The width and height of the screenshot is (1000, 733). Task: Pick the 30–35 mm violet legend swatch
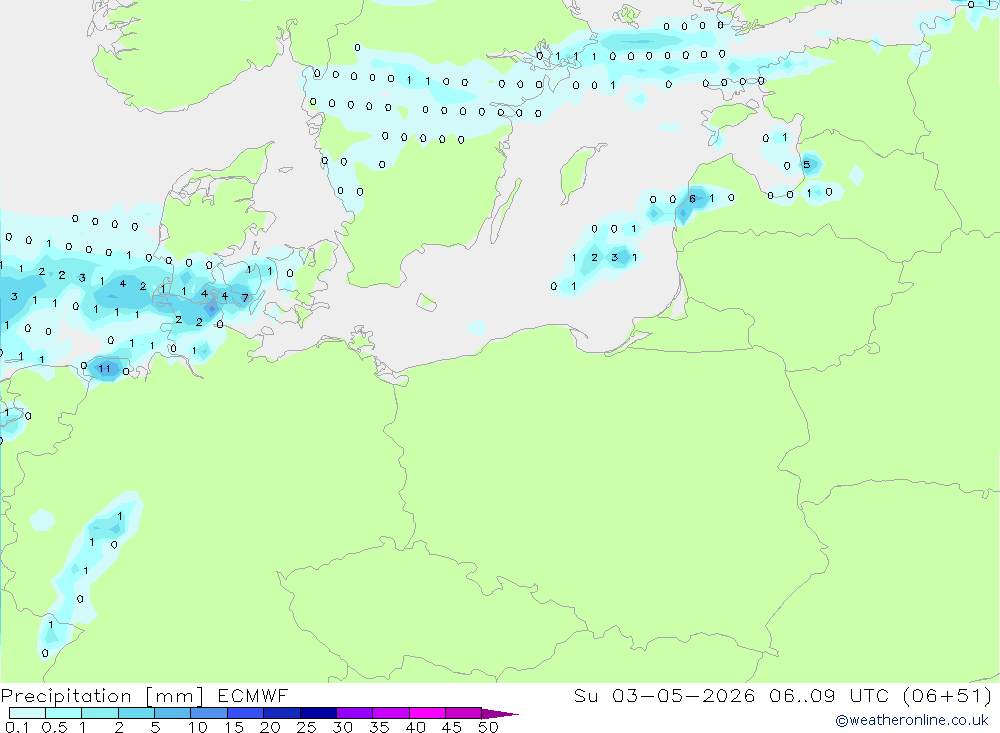[x=355, y=713]
